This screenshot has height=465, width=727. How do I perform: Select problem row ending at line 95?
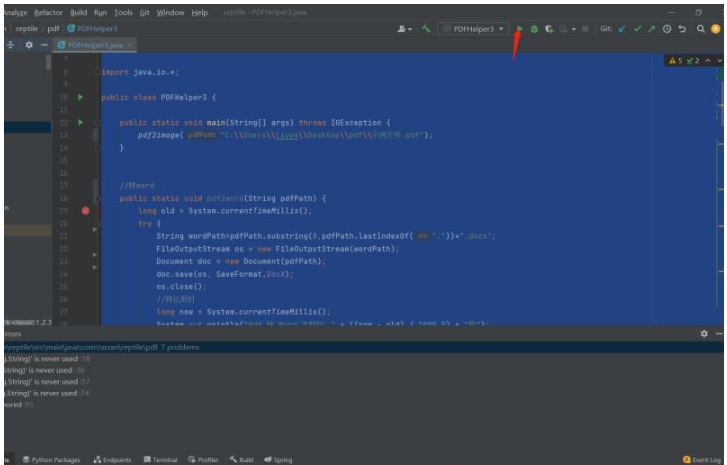(364, 405)
